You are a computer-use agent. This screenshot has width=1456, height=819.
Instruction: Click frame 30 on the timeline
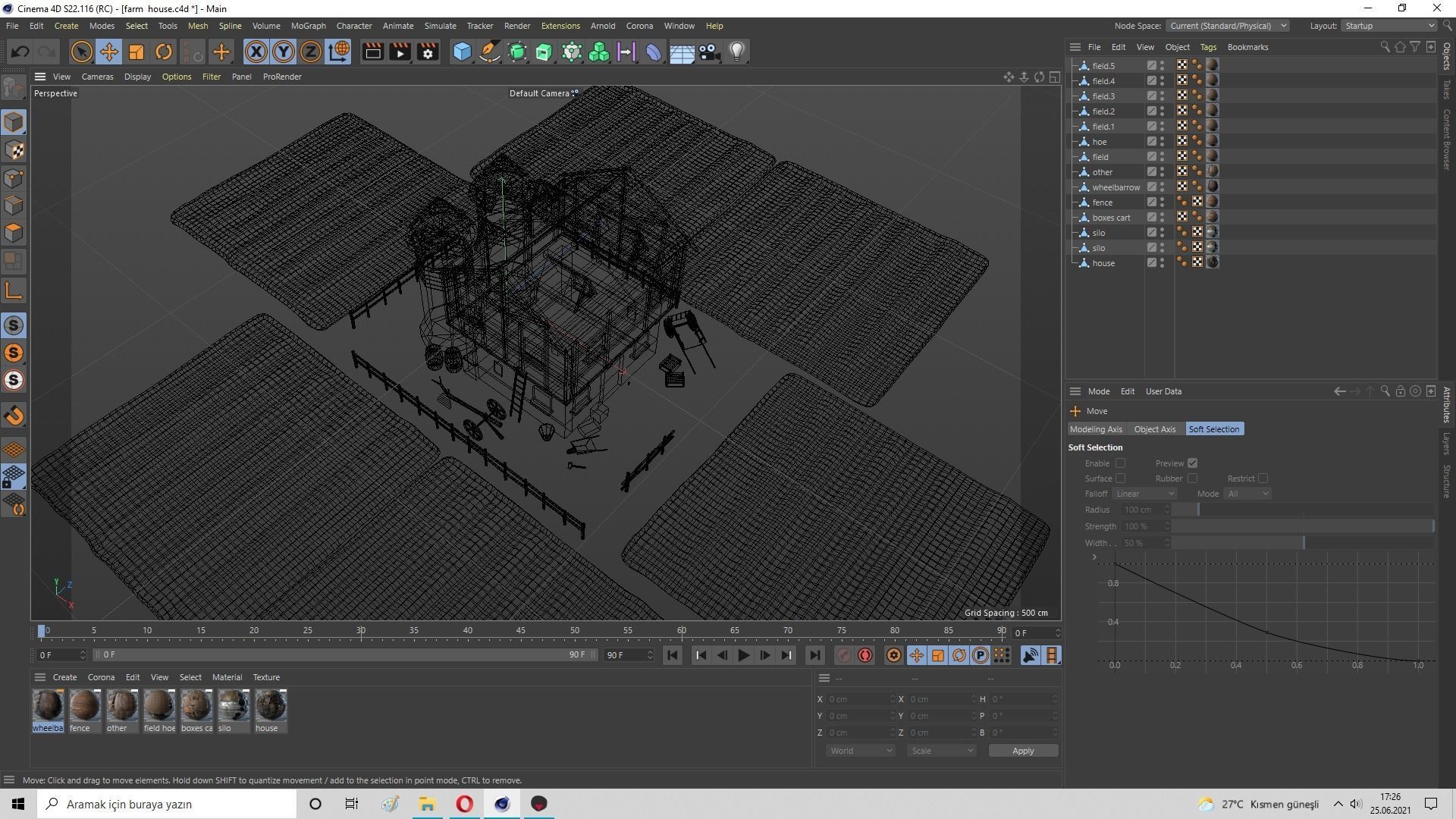(361, 631)
